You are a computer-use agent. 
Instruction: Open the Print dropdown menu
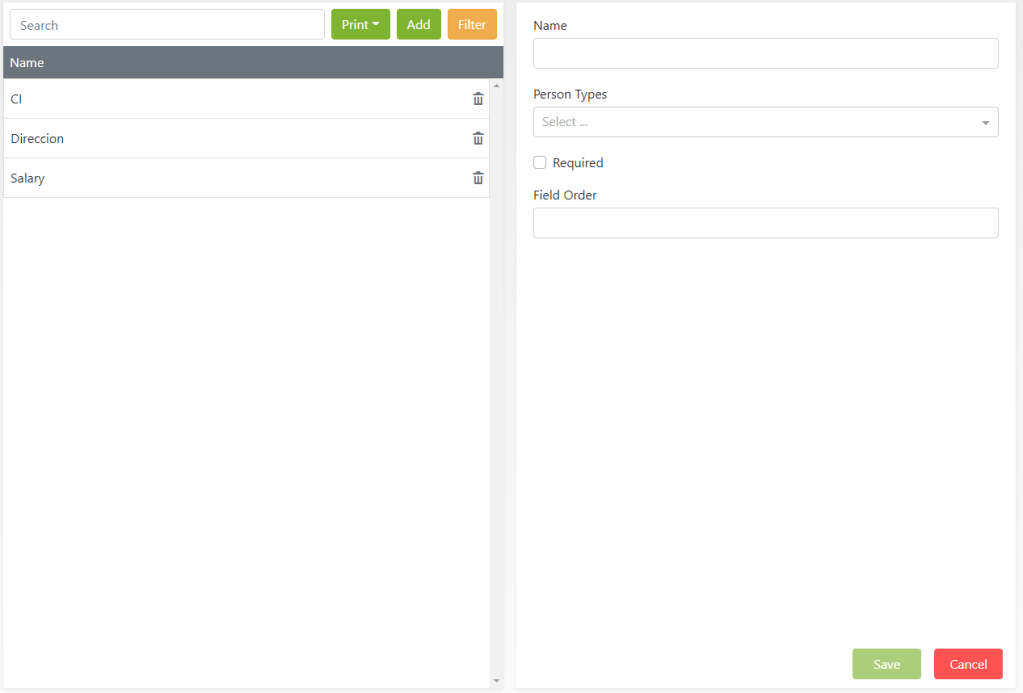[x=360, y=25]
